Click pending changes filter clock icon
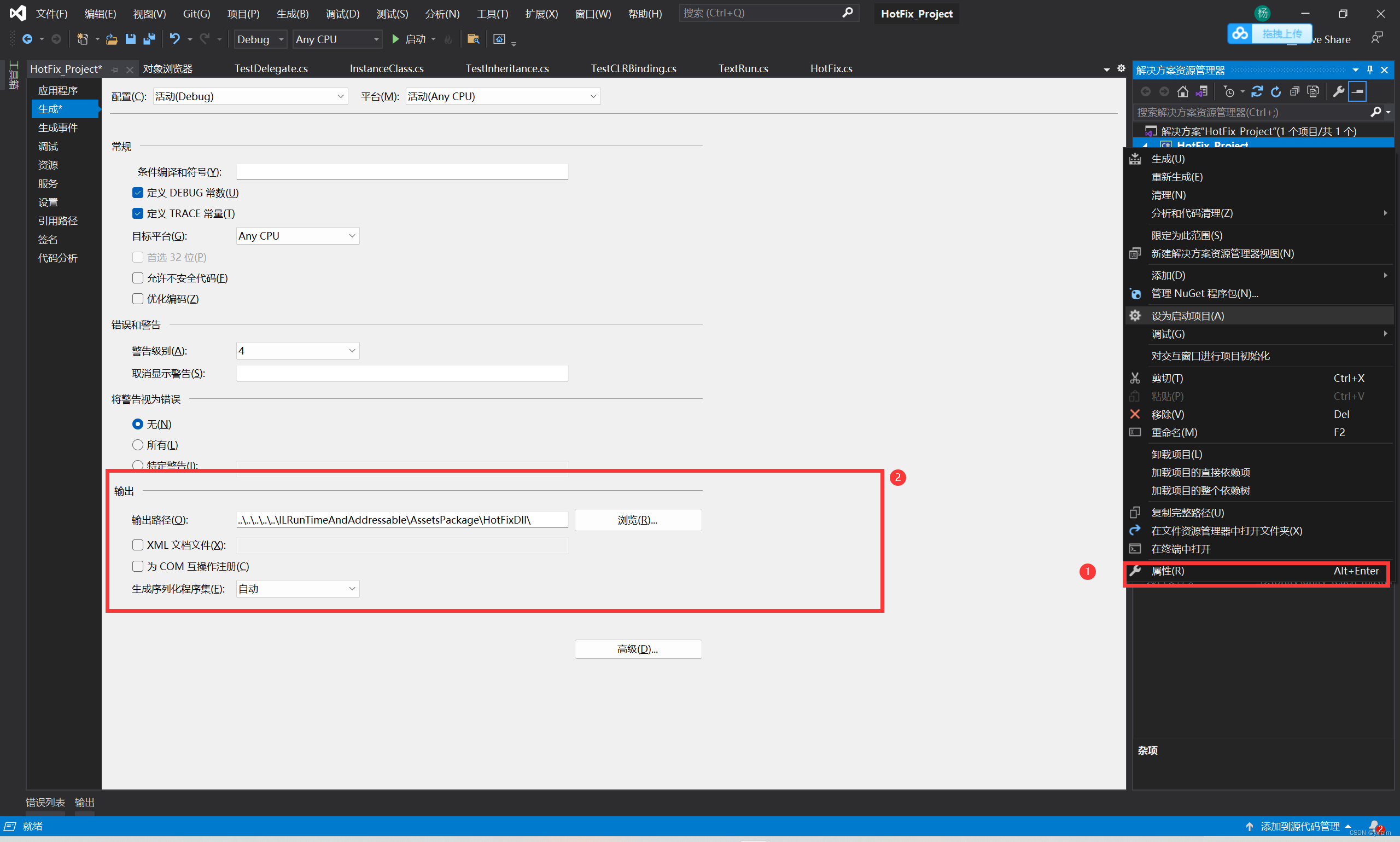The height and width of the screenshot is (842, 1400). point(1228,91)
